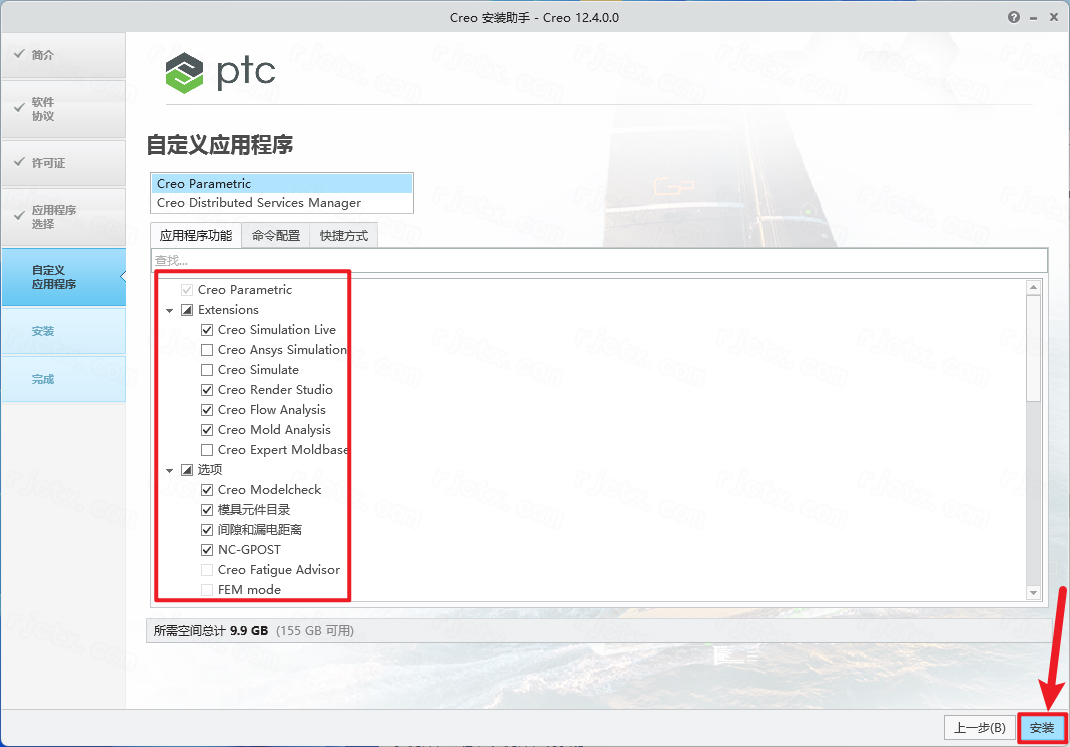Uncheck the 模具元件目录 checkbox
The width and height of the screenshot is (1070, 747).
[x=207, y=510]
